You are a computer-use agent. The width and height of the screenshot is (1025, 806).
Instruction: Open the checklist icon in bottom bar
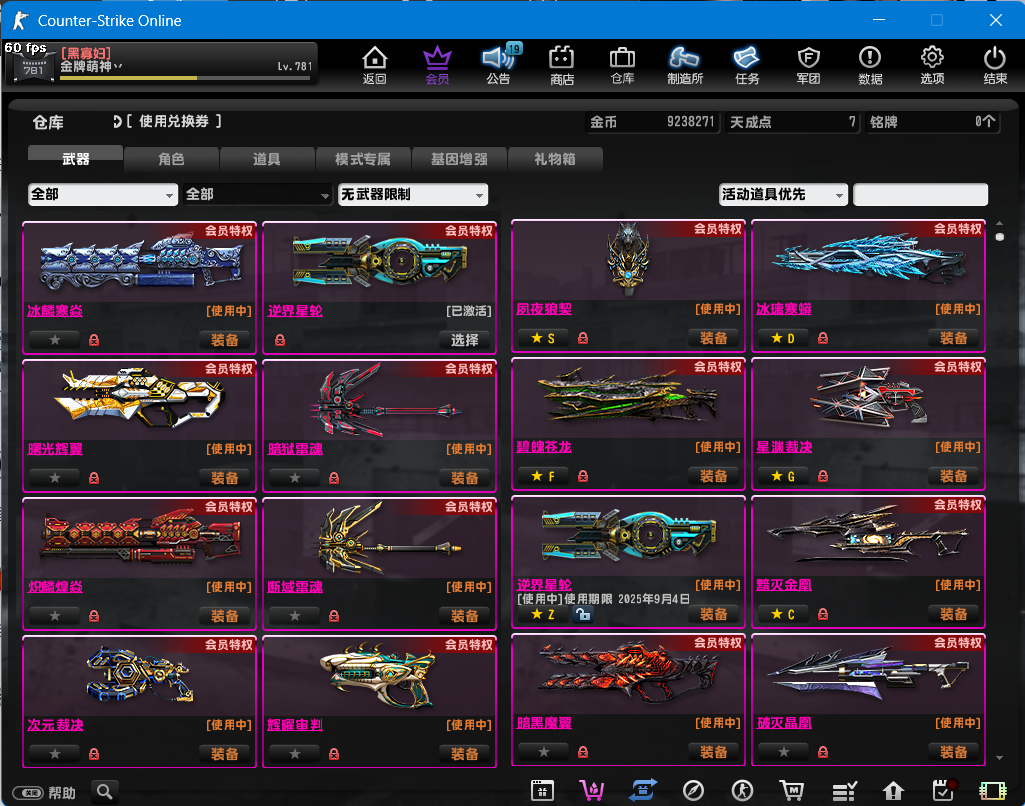(844, 791)
